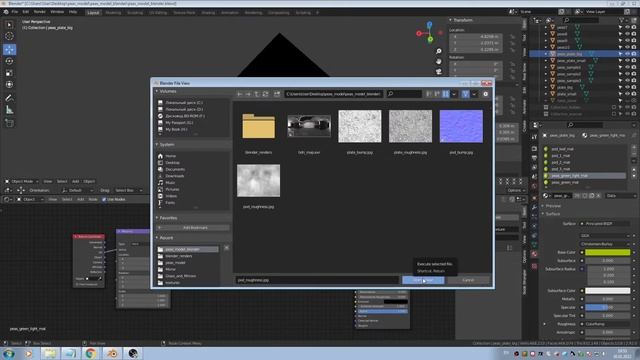This screenshot has width=640, height=360.
Task: Open filter settings dropdown in file browser
Action: [474, 94]
